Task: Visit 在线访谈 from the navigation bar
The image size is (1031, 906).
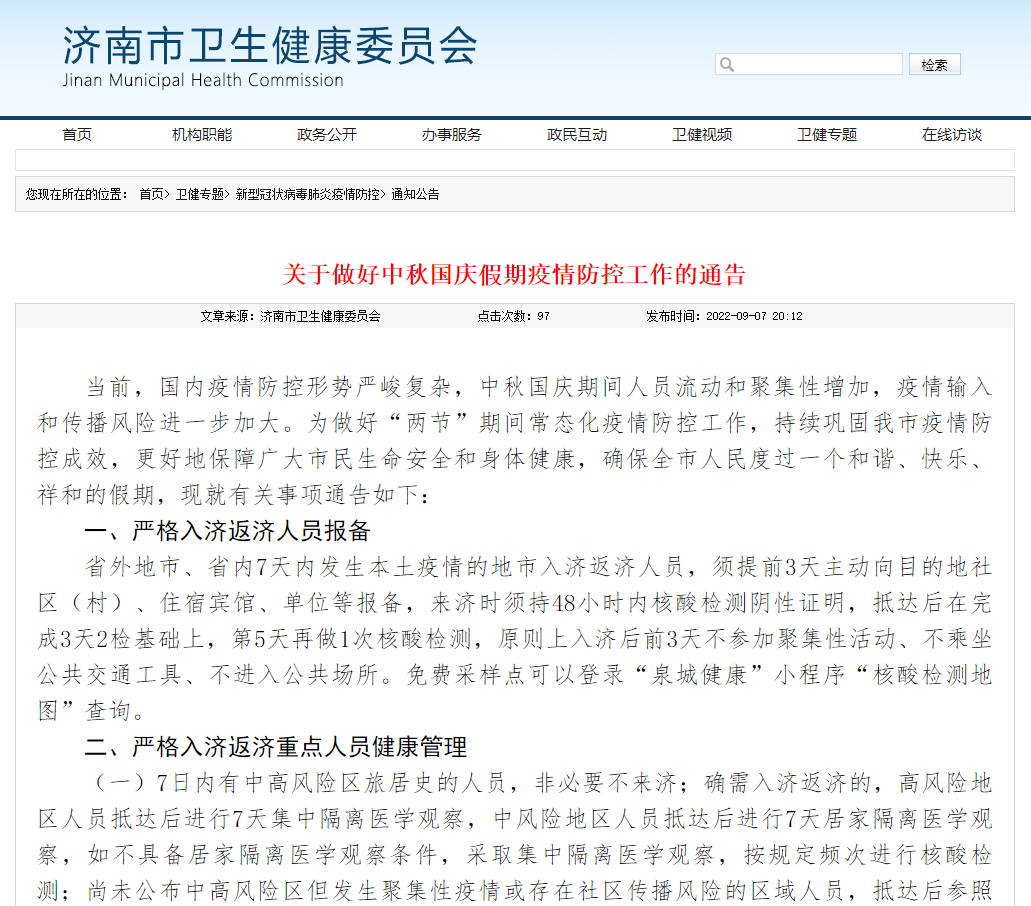Action: coord(952,135)
